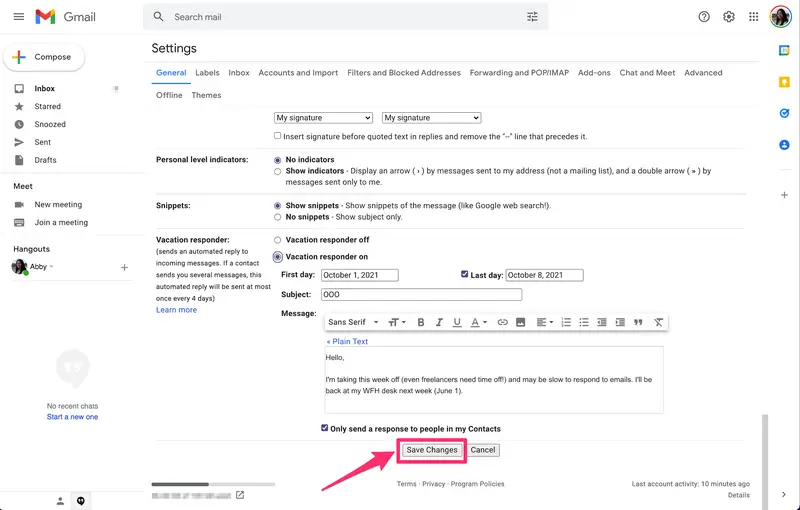Screen dimensions: 800x510
Task: Toggle the Last day checkbox
Action: point(464,274)
